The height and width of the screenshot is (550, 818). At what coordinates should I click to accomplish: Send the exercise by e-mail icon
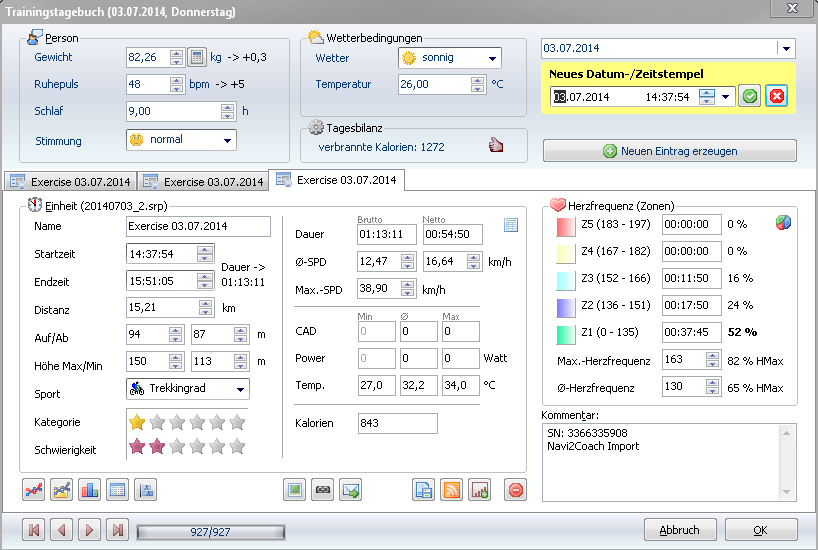351,490
